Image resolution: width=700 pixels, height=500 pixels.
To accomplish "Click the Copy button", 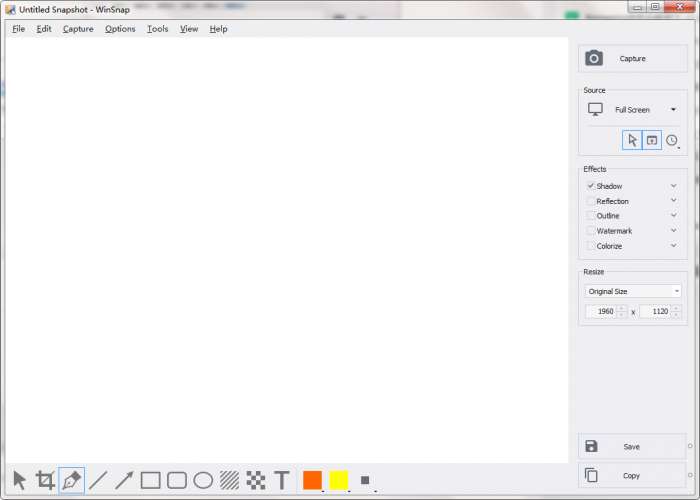I will coord(632,475).
